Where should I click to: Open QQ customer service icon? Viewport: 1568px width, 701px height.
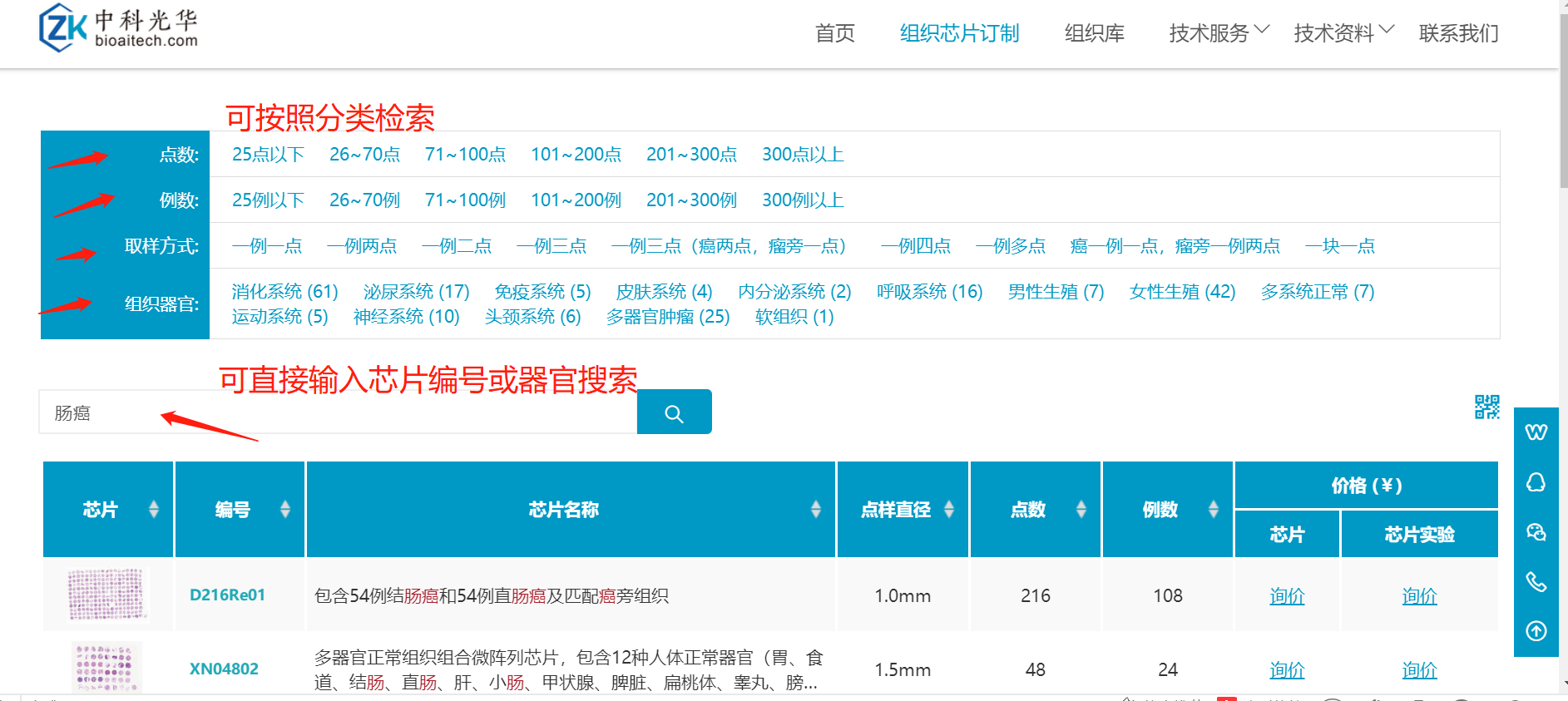tap(1536, 482)
